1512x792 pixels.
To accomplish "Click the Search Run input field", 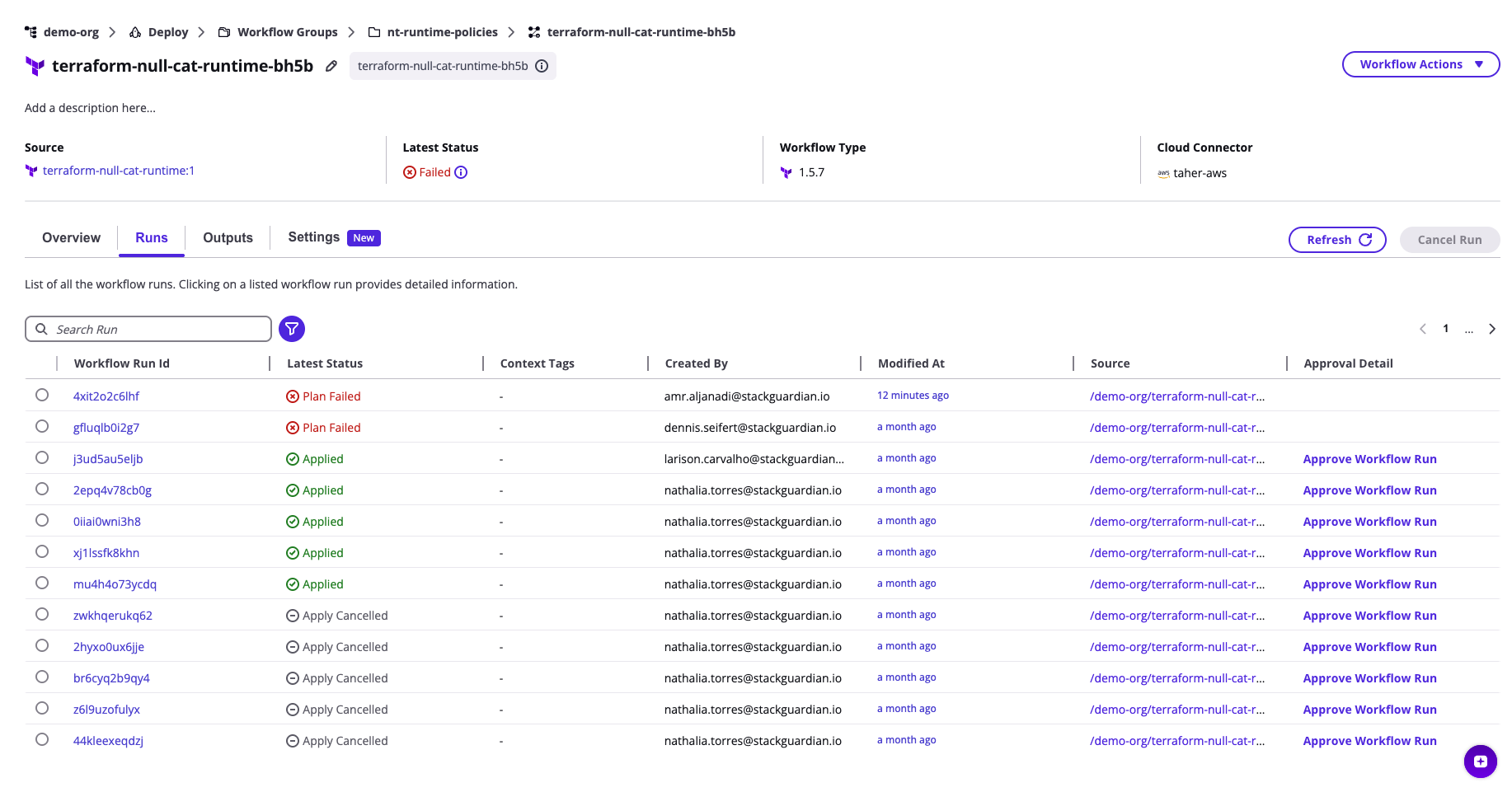I will click(x=157, y=329).
